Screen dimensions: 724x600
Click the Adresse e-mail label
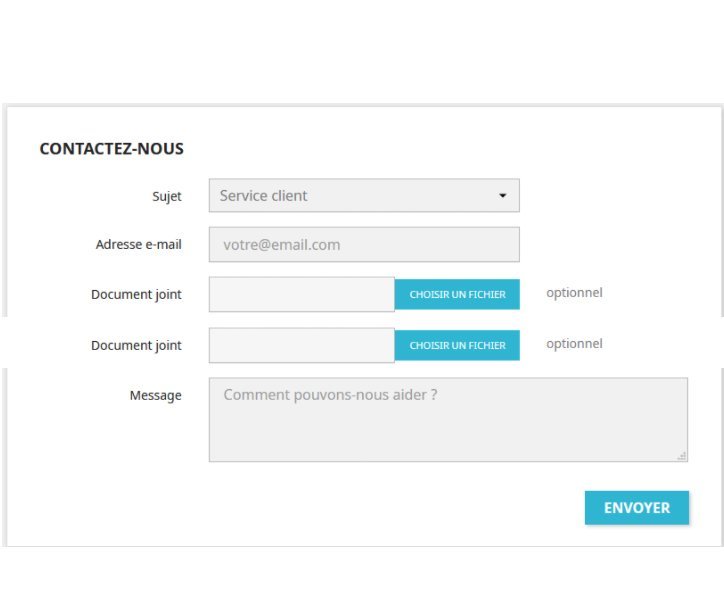point(139,245)
